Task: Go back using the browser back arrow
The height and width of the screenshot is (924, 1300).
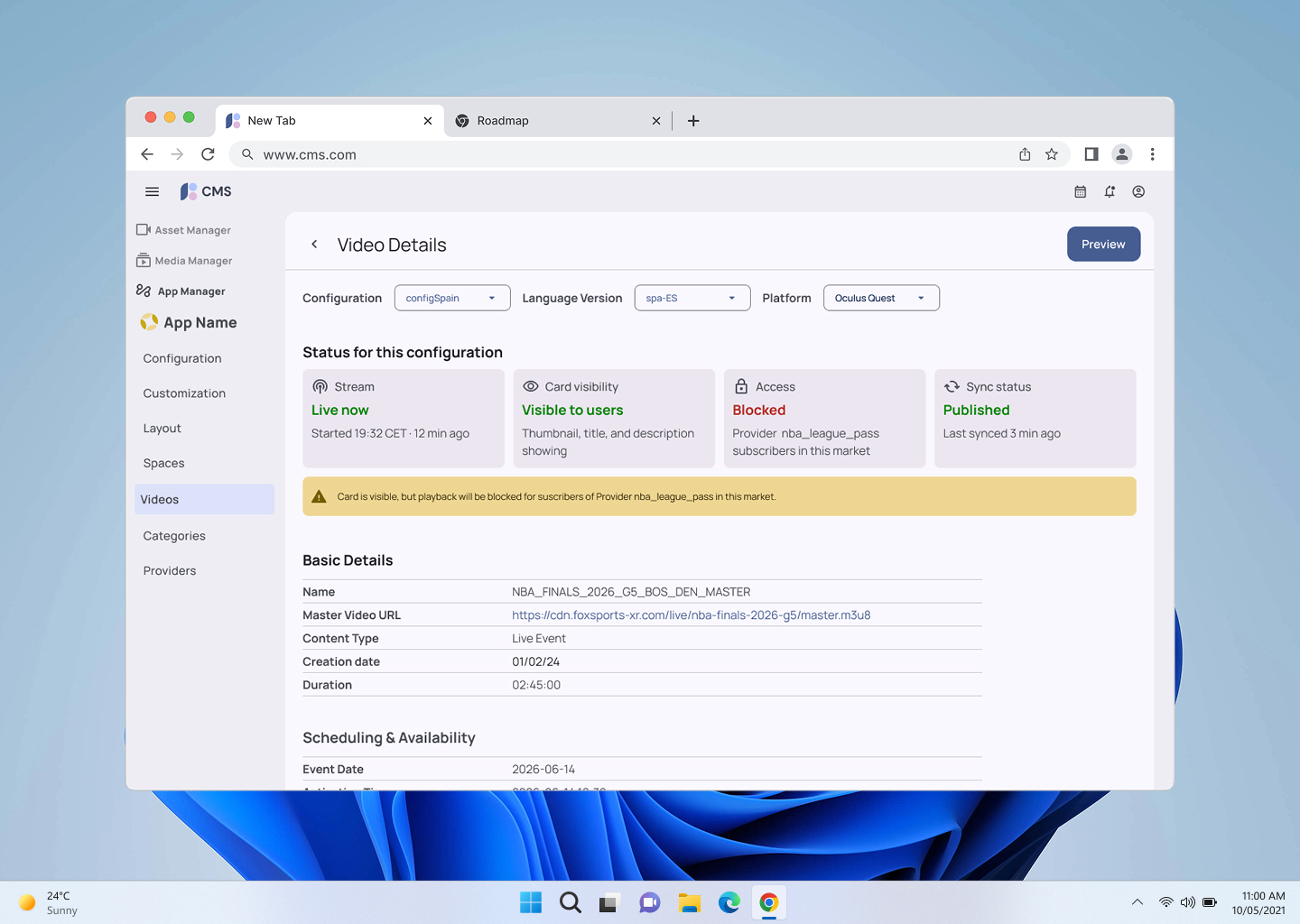Action: (x=147, y=154)
